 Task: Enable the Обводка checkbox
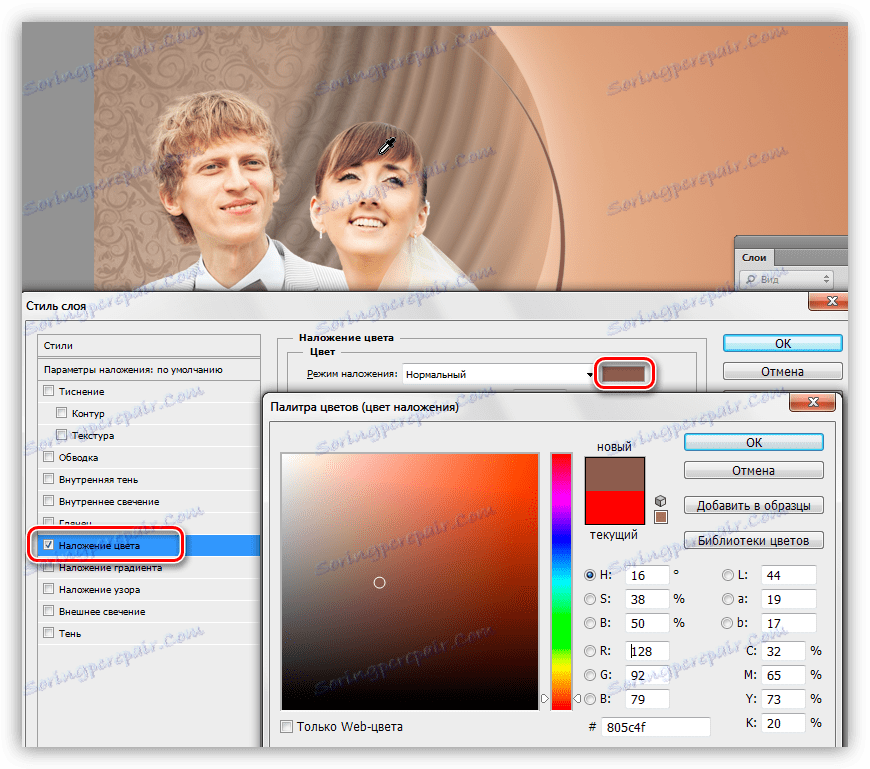coord(48,457)
